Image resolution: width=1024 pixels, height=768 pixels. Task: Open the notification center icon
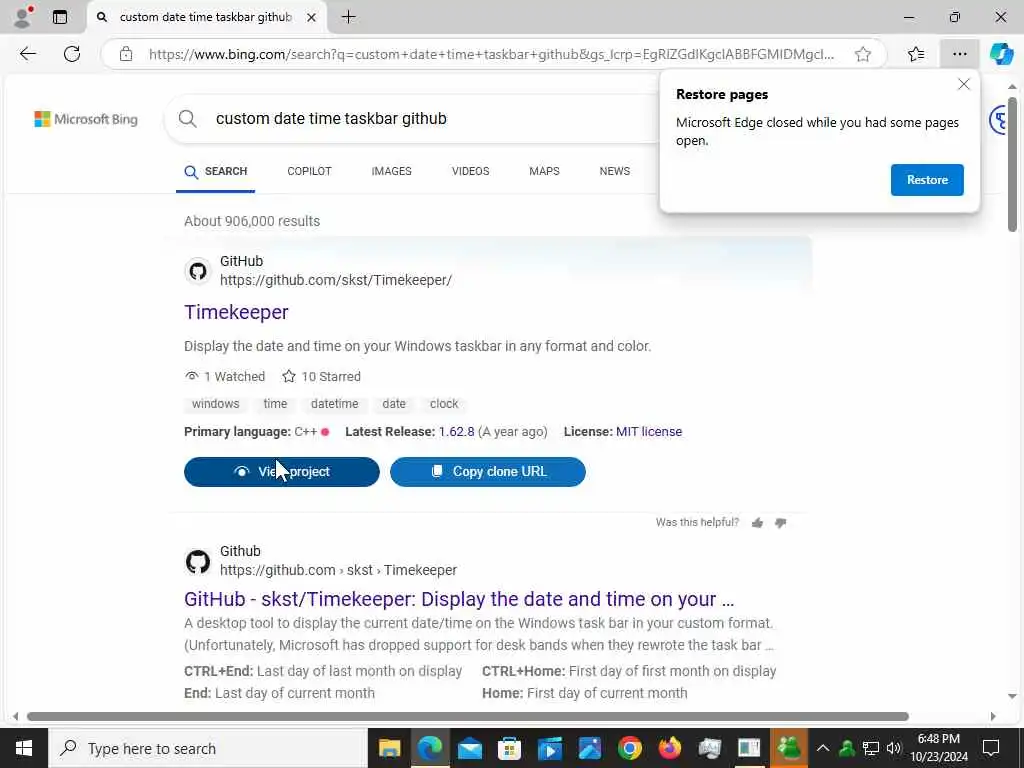click(991, 748)
